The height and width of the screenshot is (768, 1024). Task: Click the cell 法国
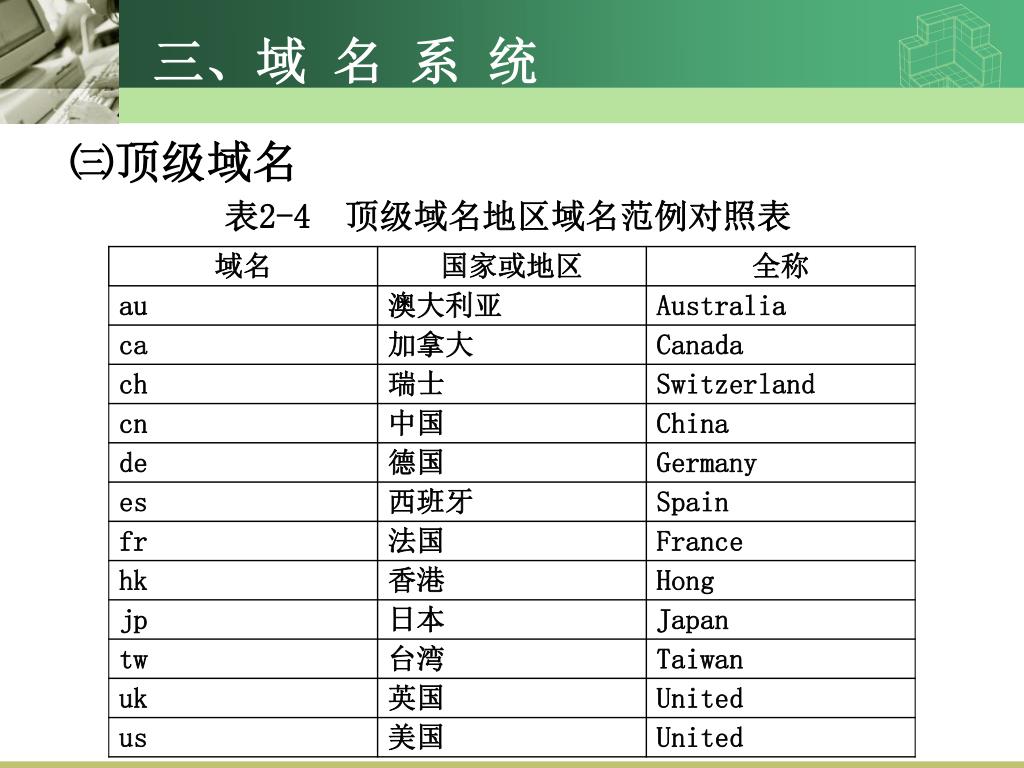coord(512,541)
